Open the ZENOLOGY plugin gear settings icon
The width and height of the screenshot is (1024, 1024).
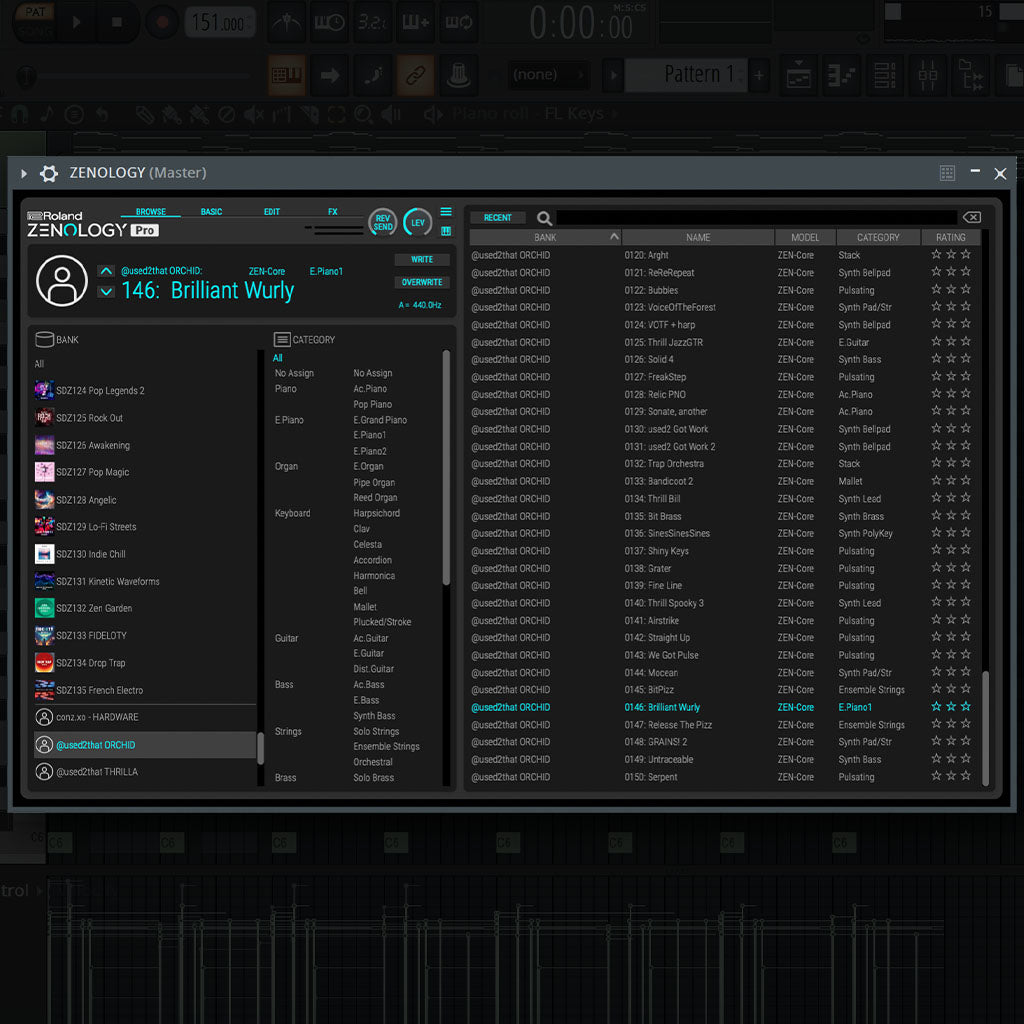click(49, 173)
